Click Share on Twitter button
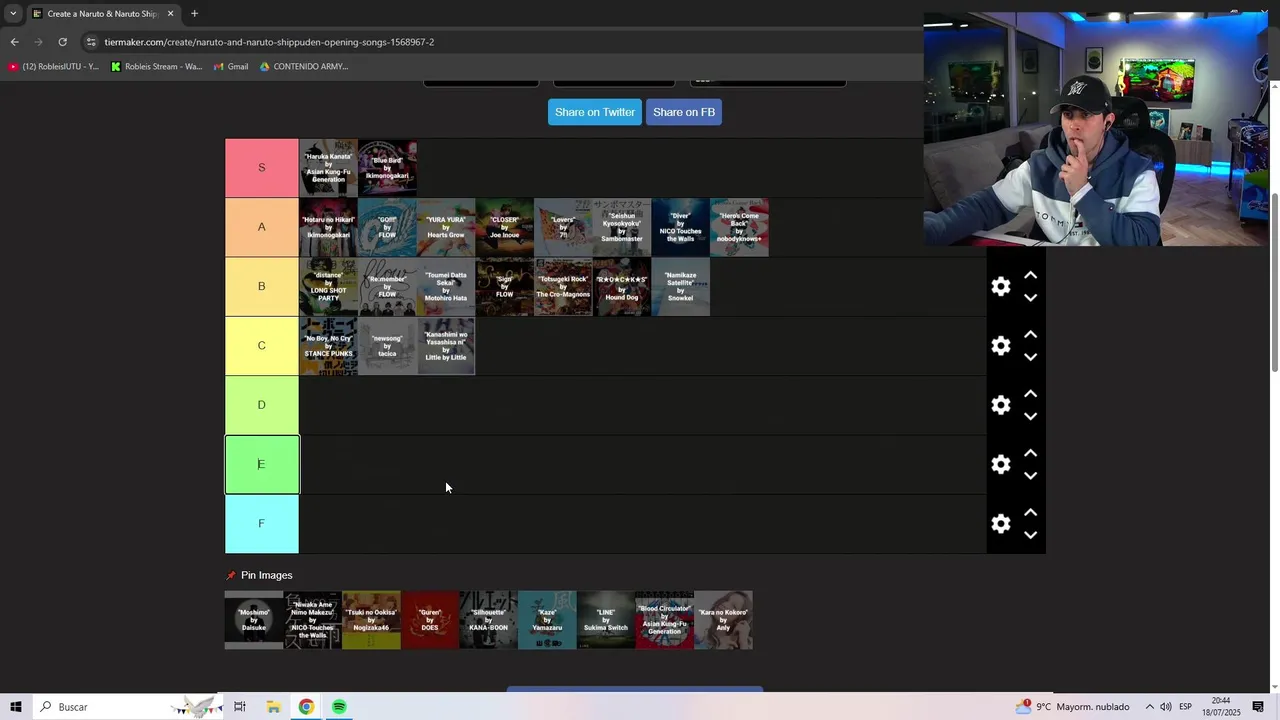The width and height of the screenshot is (1280, 720). pos(595,112)
